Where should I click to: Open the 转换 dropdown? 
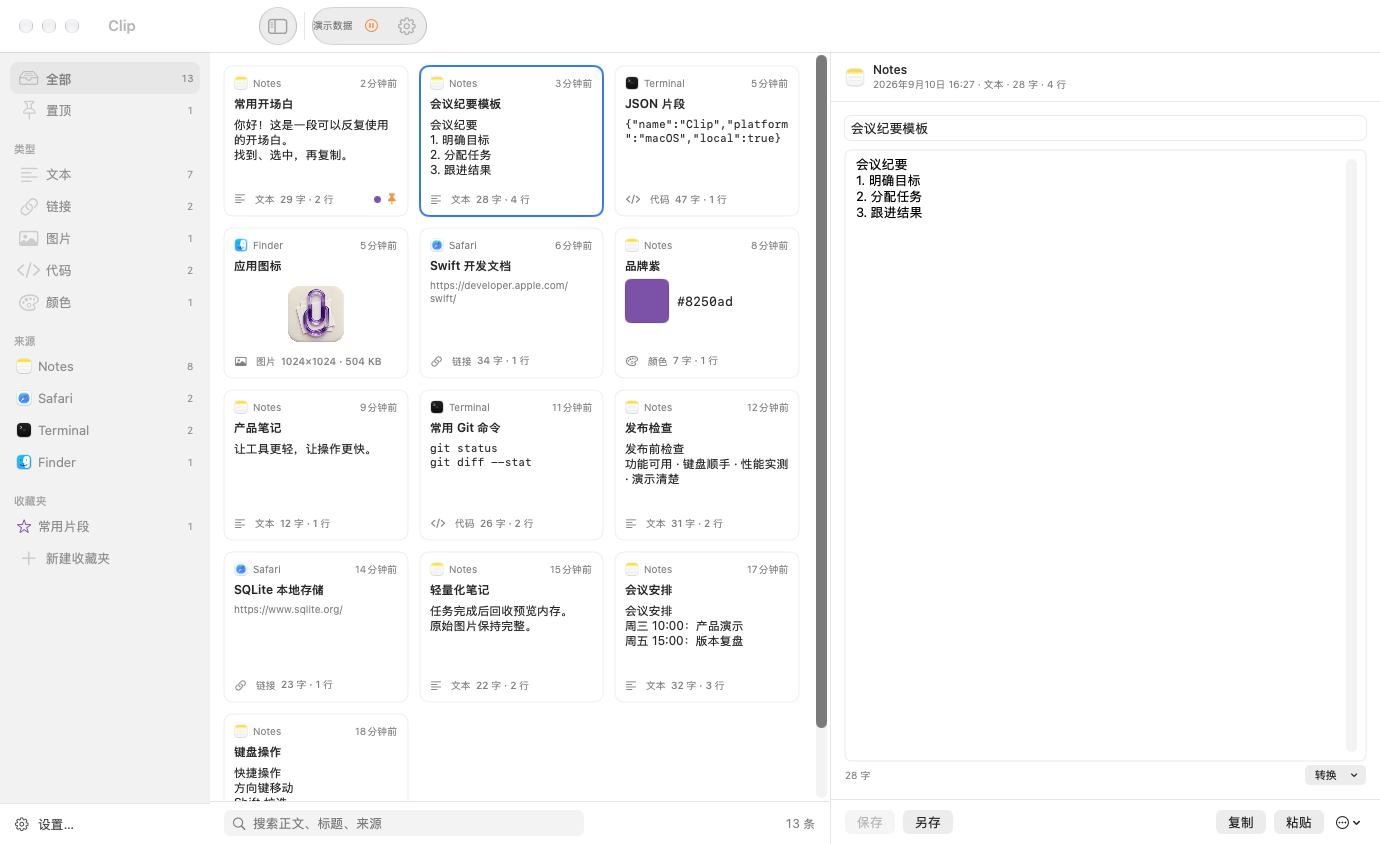[1335, 775]
